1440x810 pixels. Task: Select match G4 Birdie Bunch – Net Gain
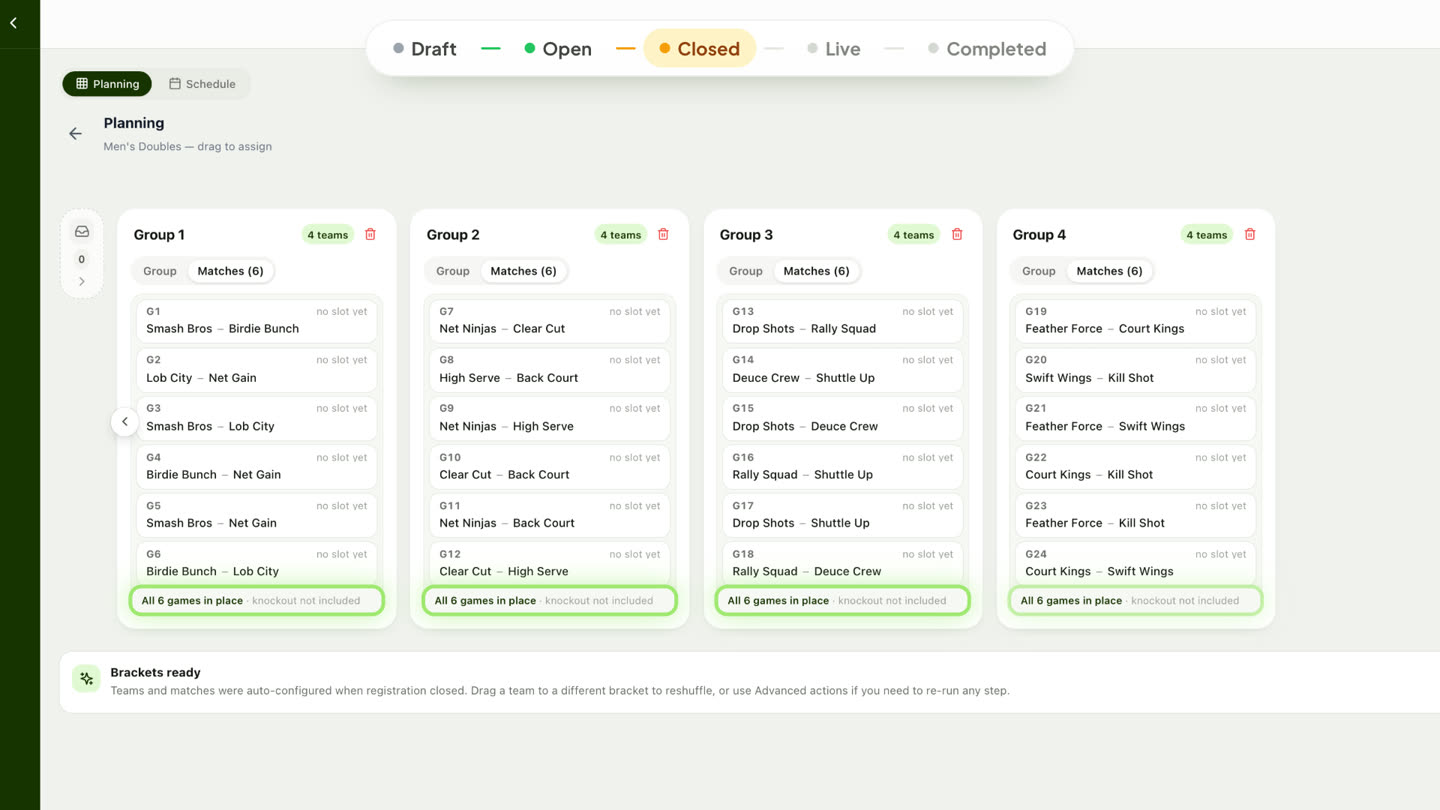[257, 466]
